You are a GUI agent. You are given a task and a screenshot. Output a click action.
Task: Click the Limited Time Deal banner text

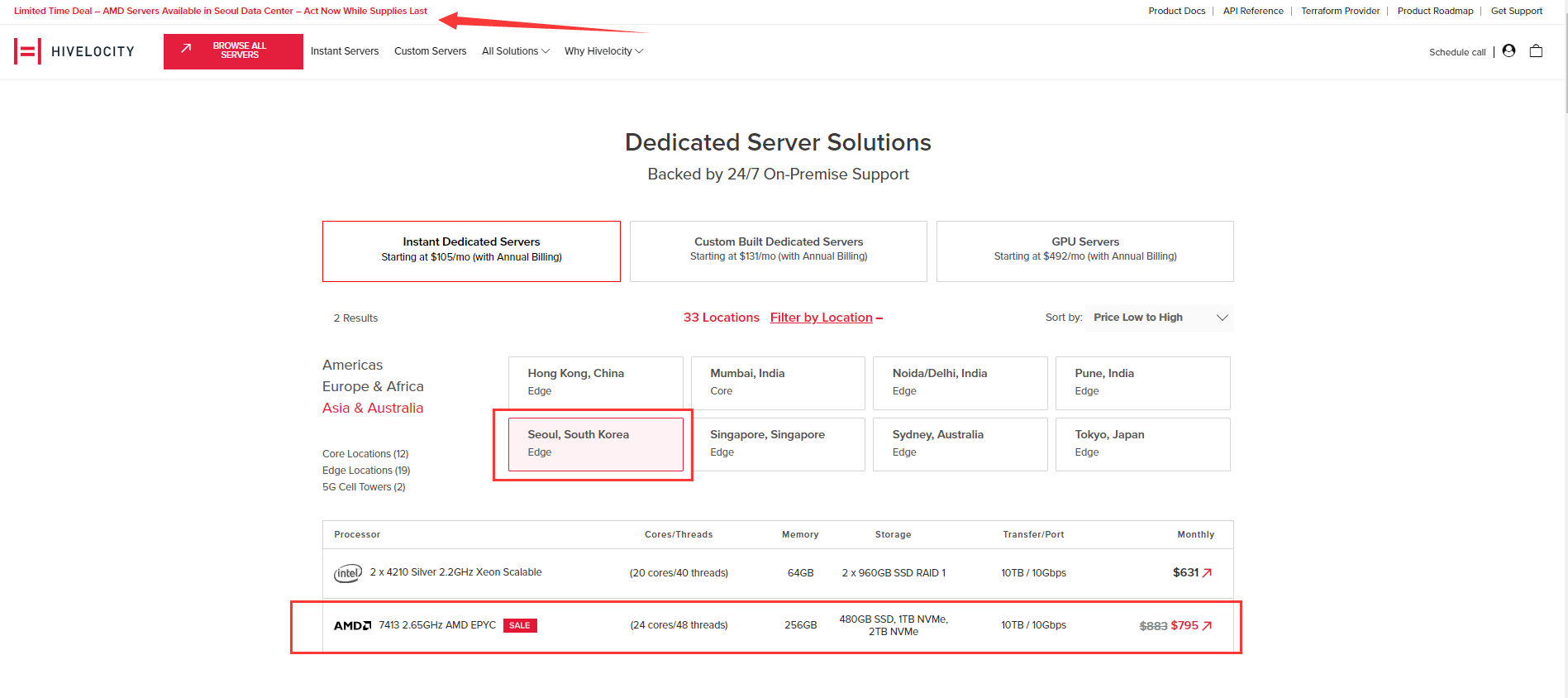(221, 11)
